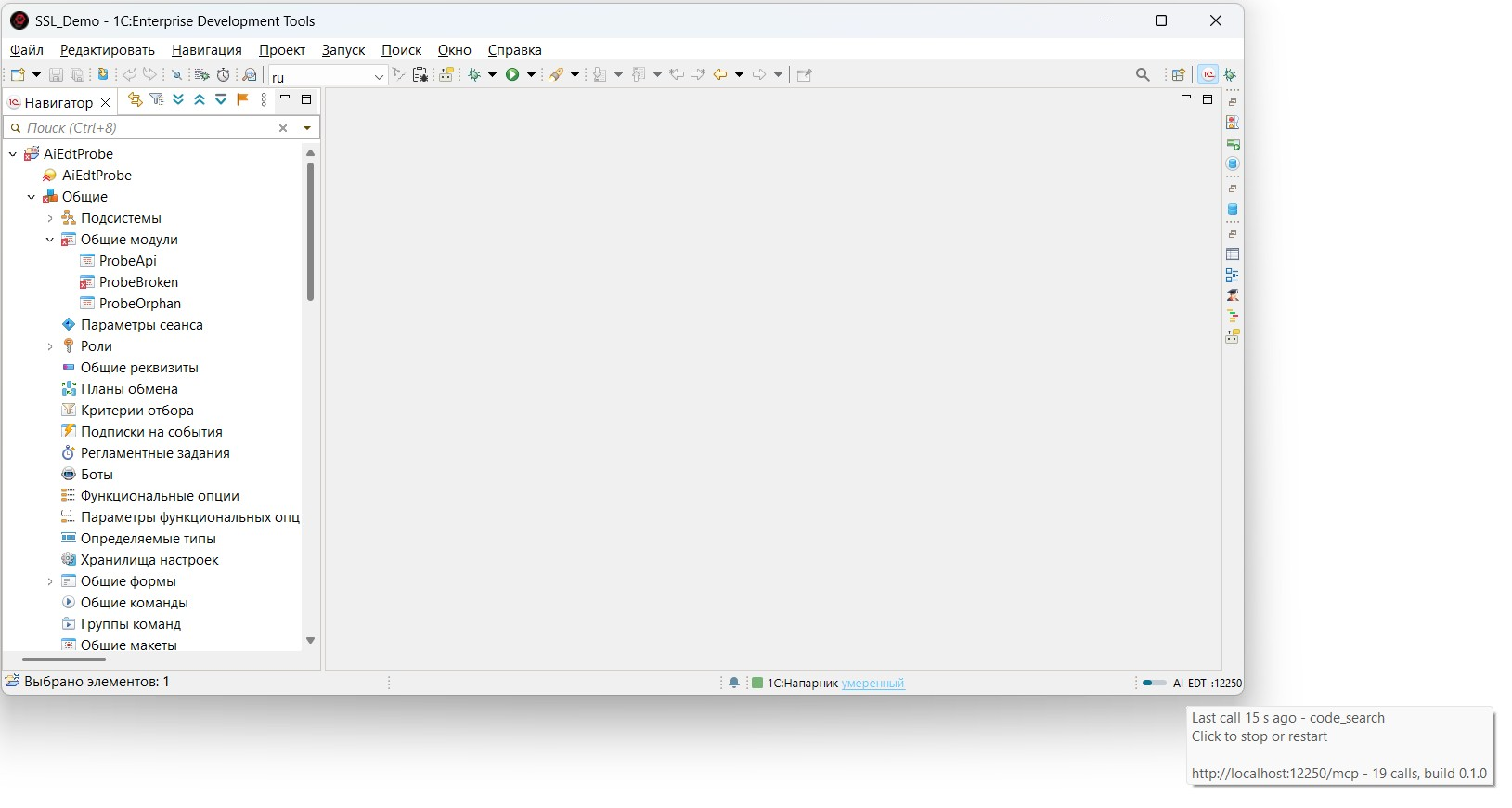This screenshot has width=1512, height=808.
Task: Toggle the AI-EDT server switch
Action: point(1154,684)
